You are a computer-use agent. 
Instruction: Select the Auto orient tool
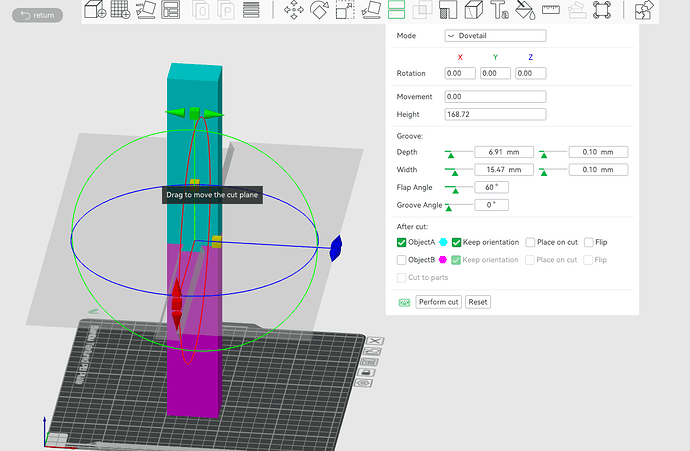coord(146,10)
